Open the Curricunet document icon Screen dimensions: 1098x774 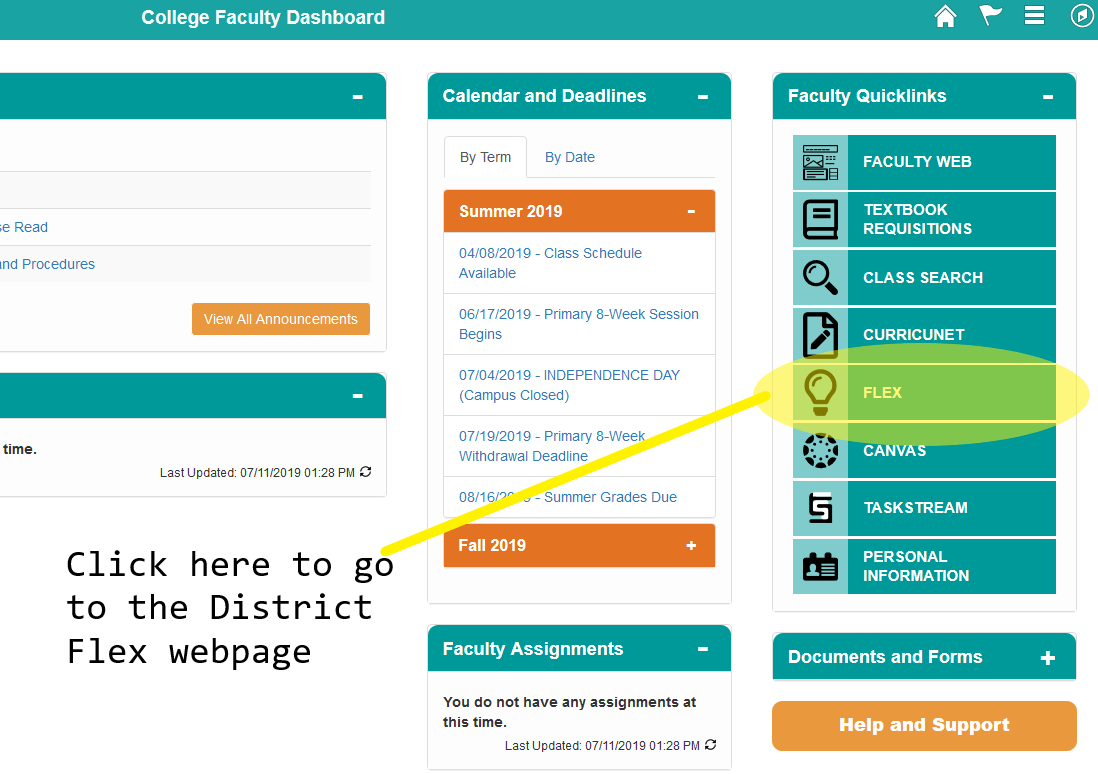[x=820, y=335]
